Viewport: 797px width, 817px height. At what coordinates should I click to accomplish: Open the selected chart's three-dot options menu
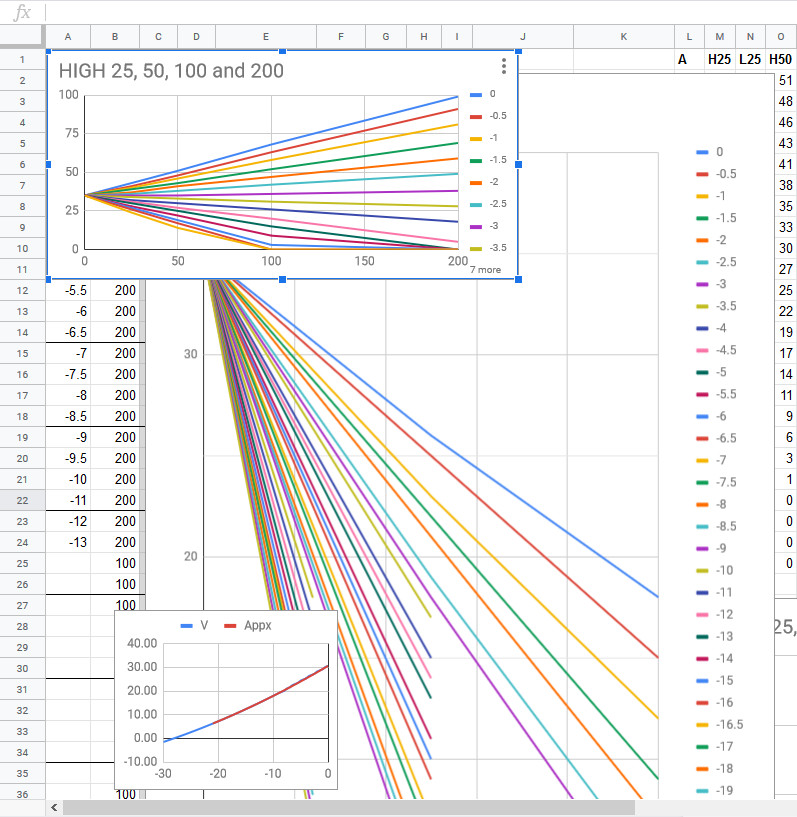pyautogui.click(x=504, y=66)
